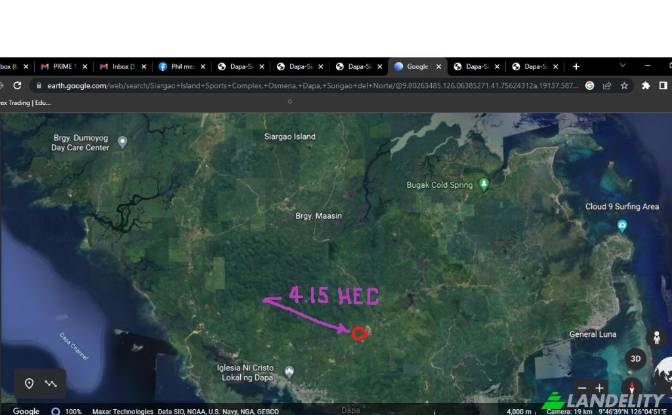
Task: Click the Brgy. Maasin map label
Action: point(318,216)
